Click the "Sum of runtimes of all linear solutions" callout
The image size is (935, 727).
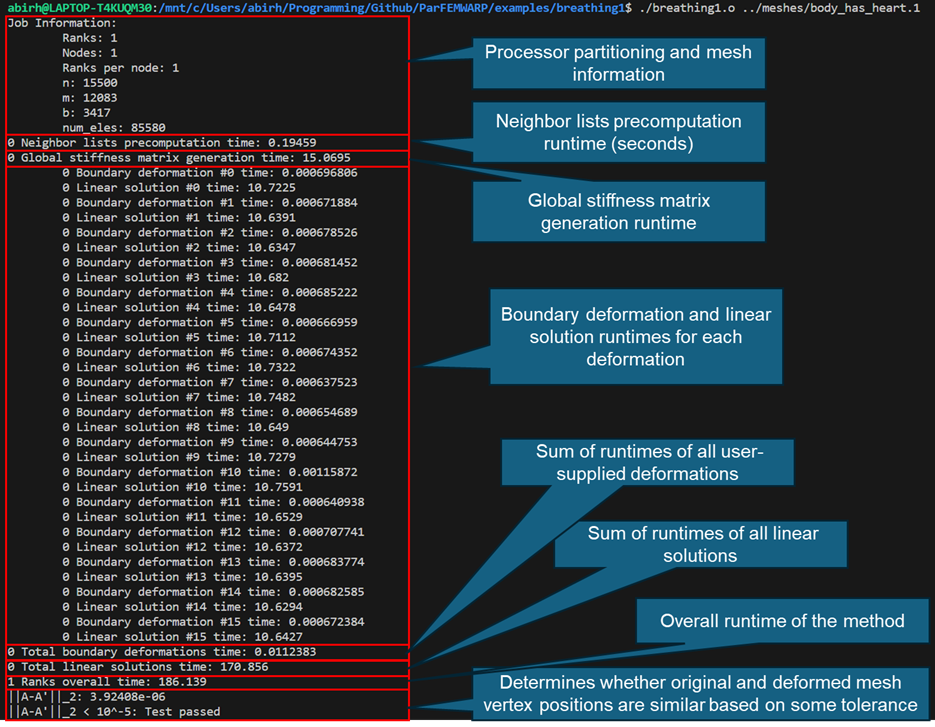(x=699, y=544)
